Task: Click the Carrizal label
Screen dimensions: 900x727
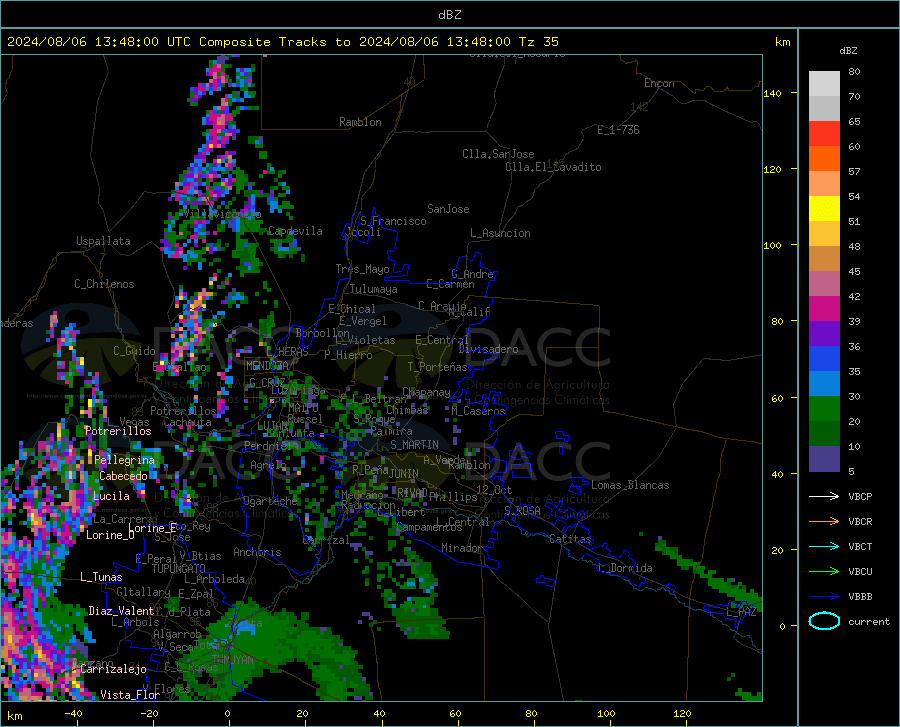Action: 325,541
